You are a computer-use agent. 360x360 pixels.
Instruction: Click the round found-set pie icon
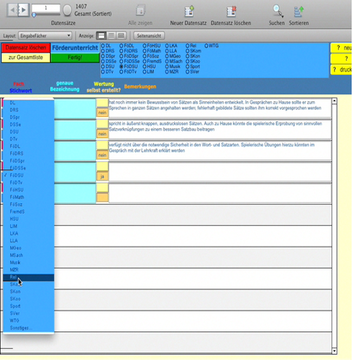coord(67,10)
